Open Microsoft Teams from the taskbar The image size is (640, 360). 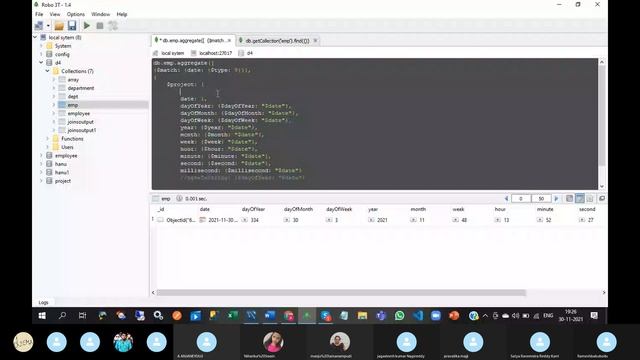click(381, 316)
